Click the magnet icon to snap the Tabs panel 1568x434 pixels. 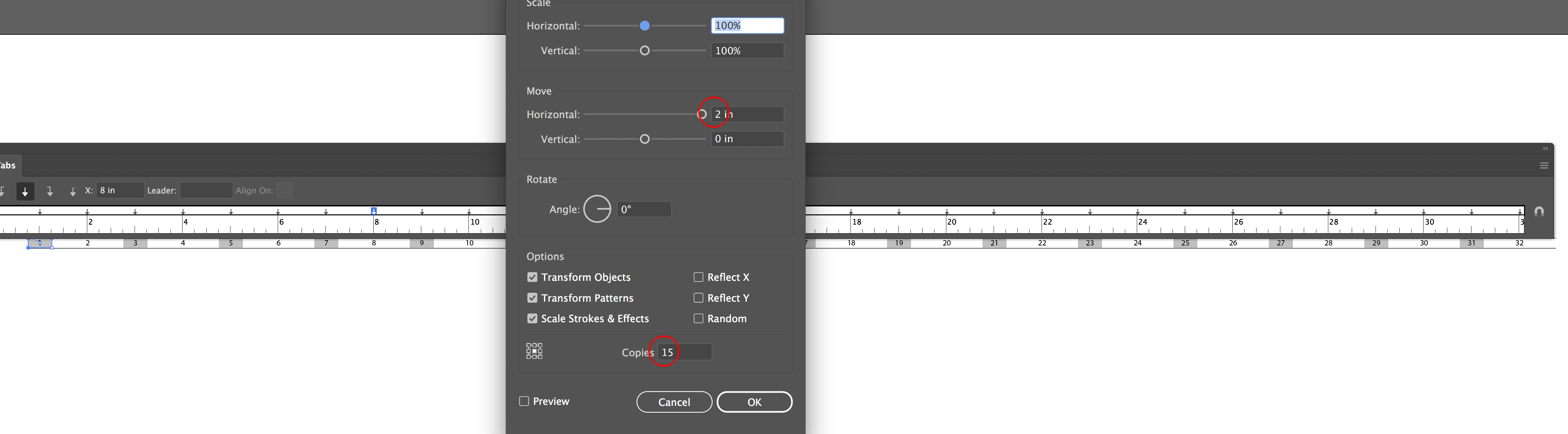pos(1539,212)
